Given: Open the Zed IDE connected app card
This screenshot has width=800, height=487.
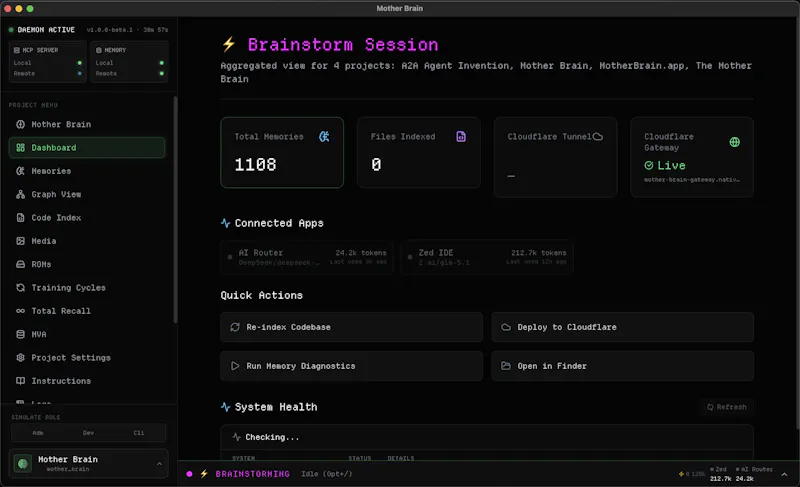Looking at the screenshot, I should point(487,257).
